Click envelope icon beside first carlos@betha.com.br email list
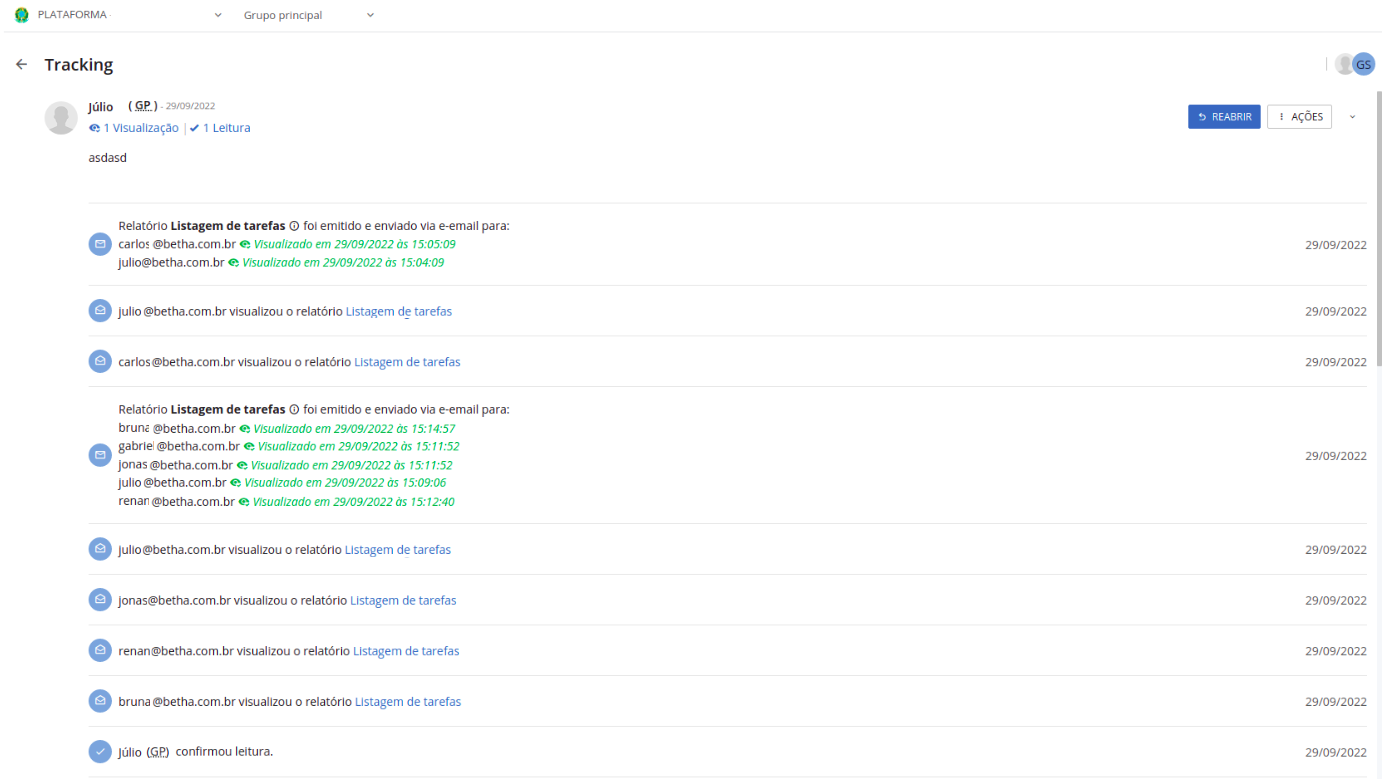The width and height of the screenshot is (1386, 779). 100,244
